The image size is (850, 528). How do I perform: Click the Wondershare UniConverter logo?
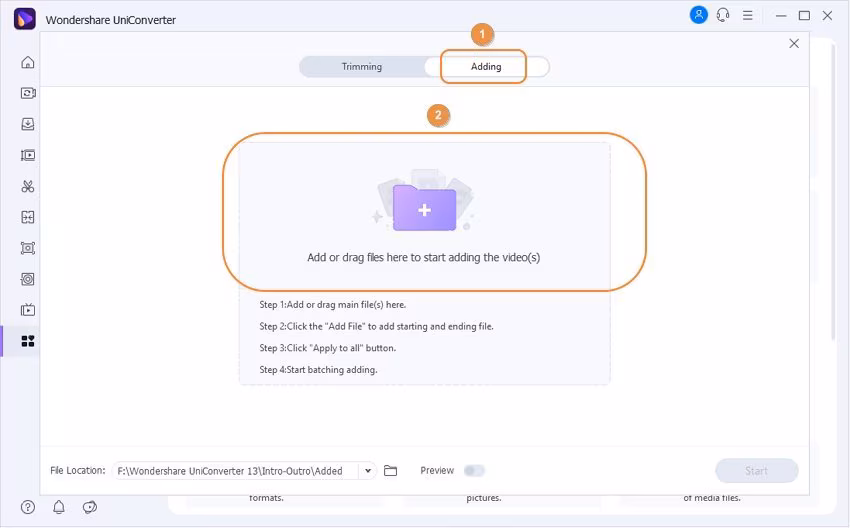[x=24, y=20]
